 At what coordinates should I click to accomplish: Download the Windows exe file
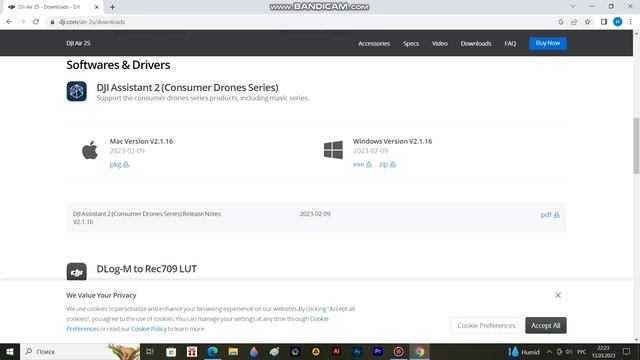pyautogui.click(x=362, y=164)
